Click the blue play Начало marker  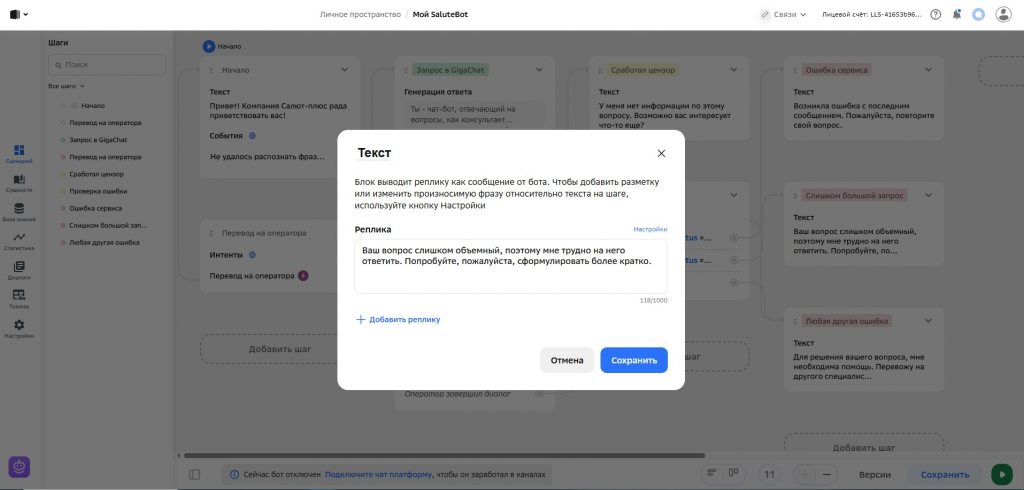coord(208,46)
